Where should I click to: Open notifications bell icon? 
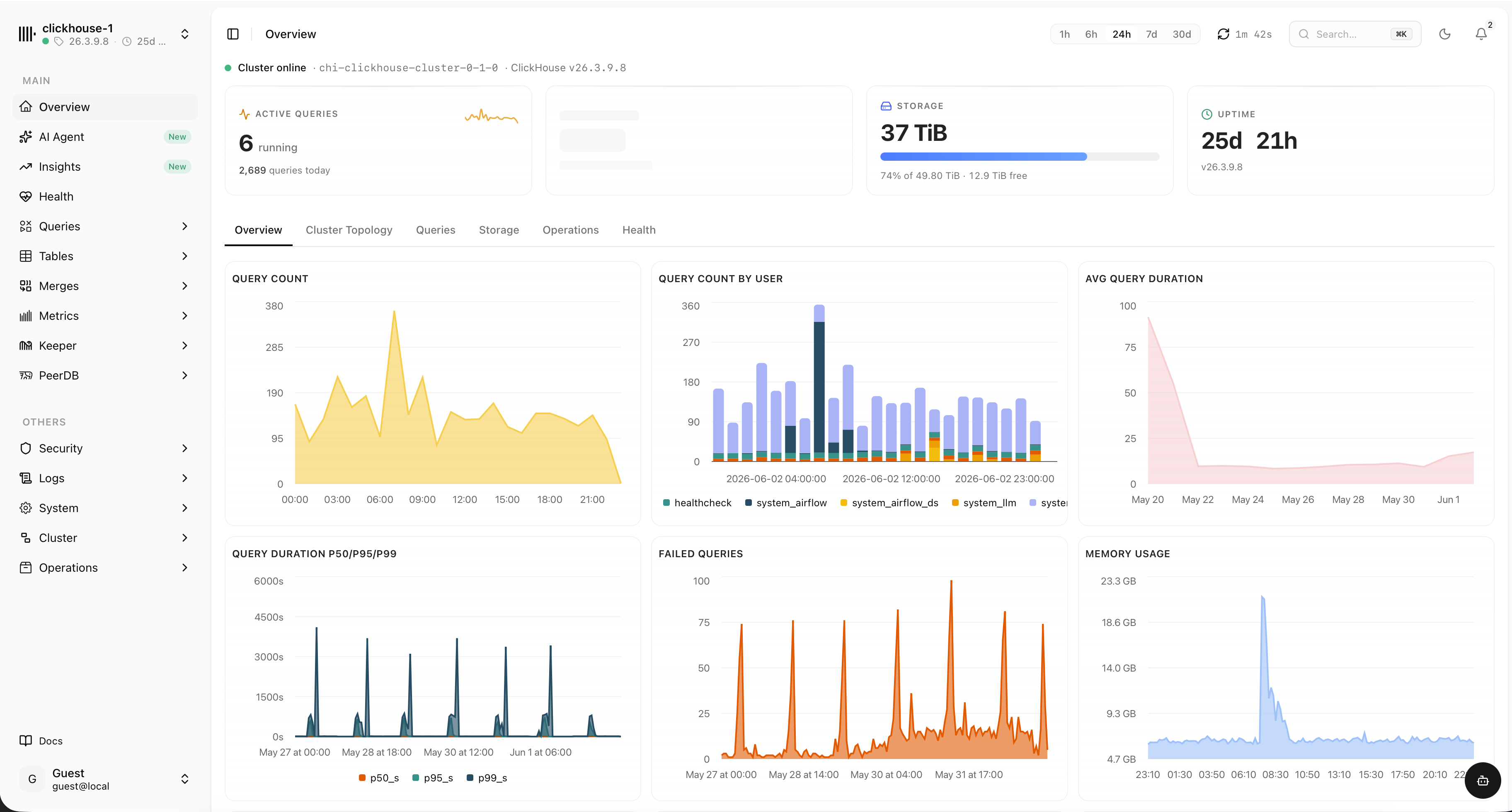(1481, 34)
